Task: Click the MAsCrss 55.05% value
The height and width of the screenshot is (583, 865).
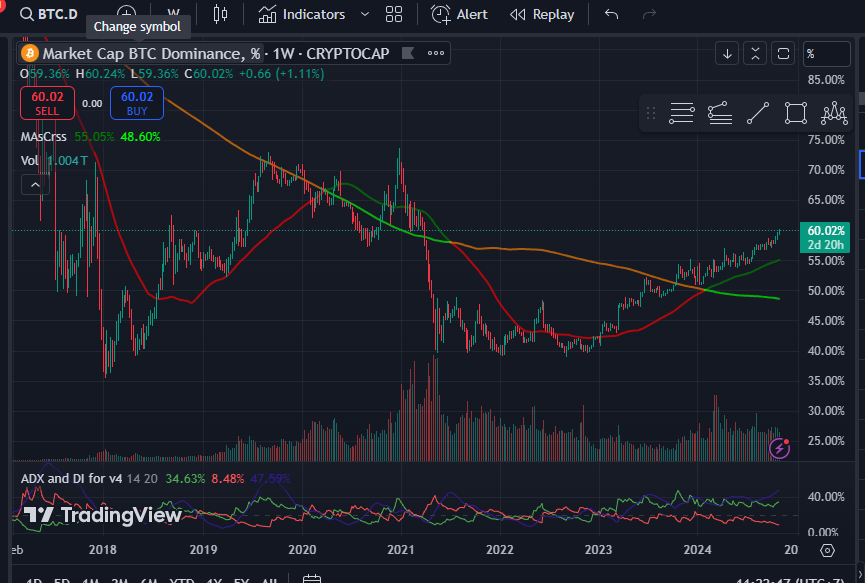Action: coord(94,137)
